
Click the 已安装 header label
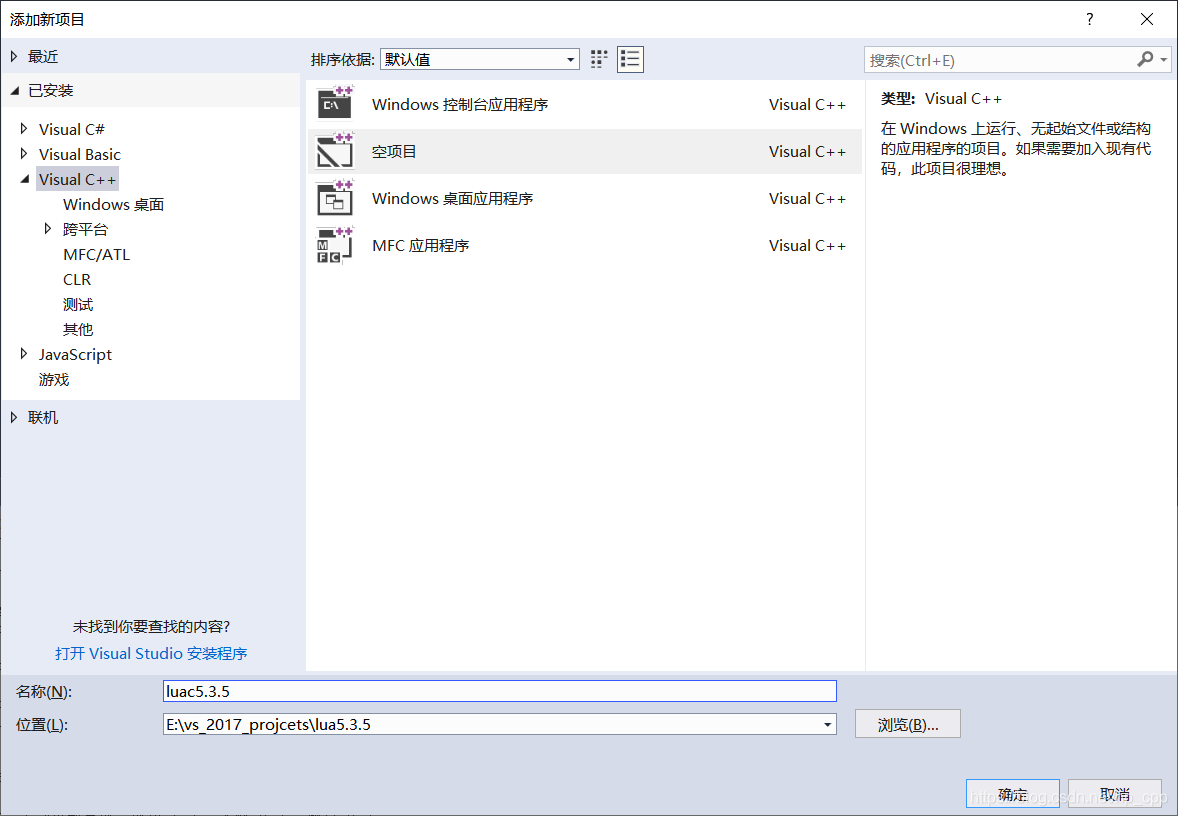pos(51,91)
